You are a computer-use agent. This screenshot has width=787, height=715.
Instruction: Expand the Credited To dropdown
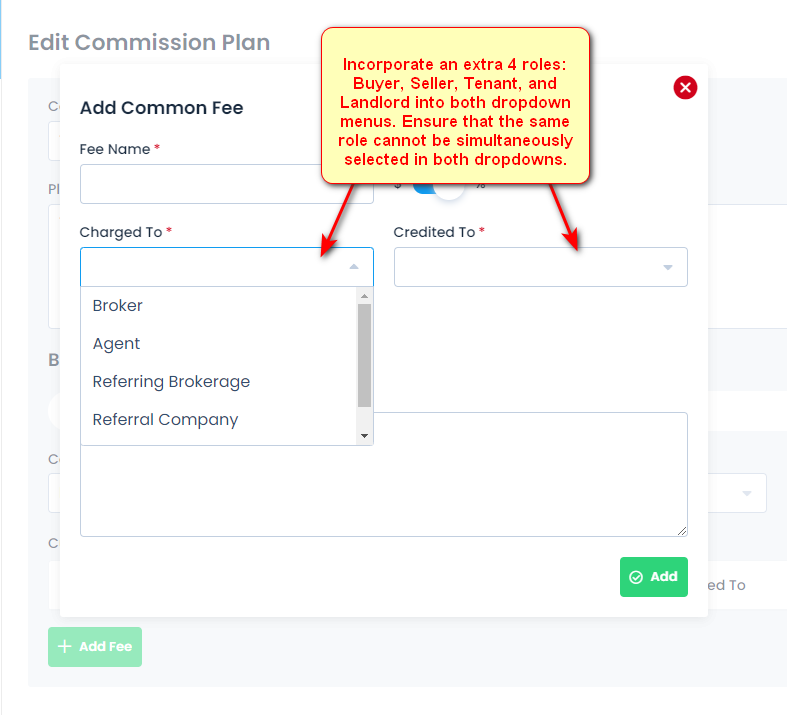(541, 267)
